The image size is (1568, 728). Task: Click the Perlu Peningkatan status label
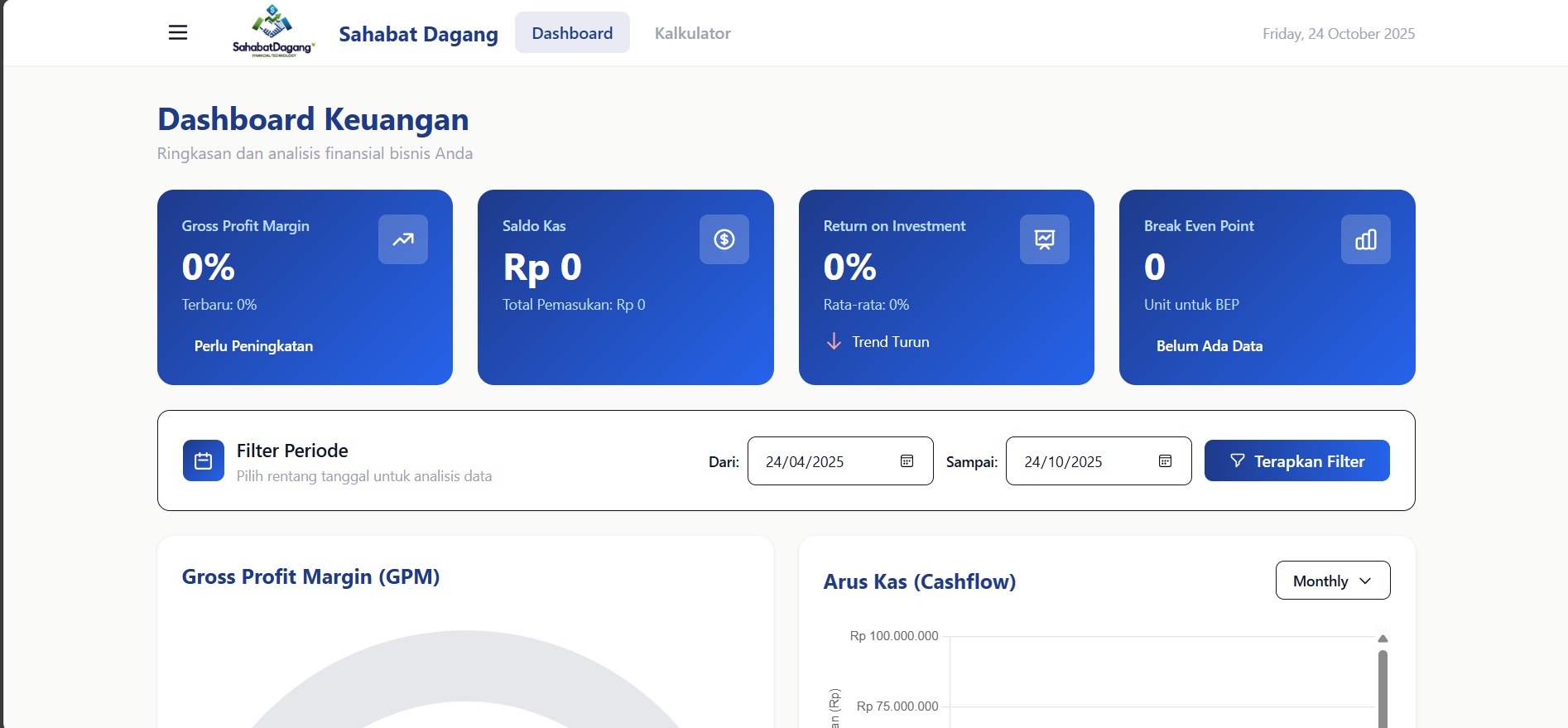point(253,346)
